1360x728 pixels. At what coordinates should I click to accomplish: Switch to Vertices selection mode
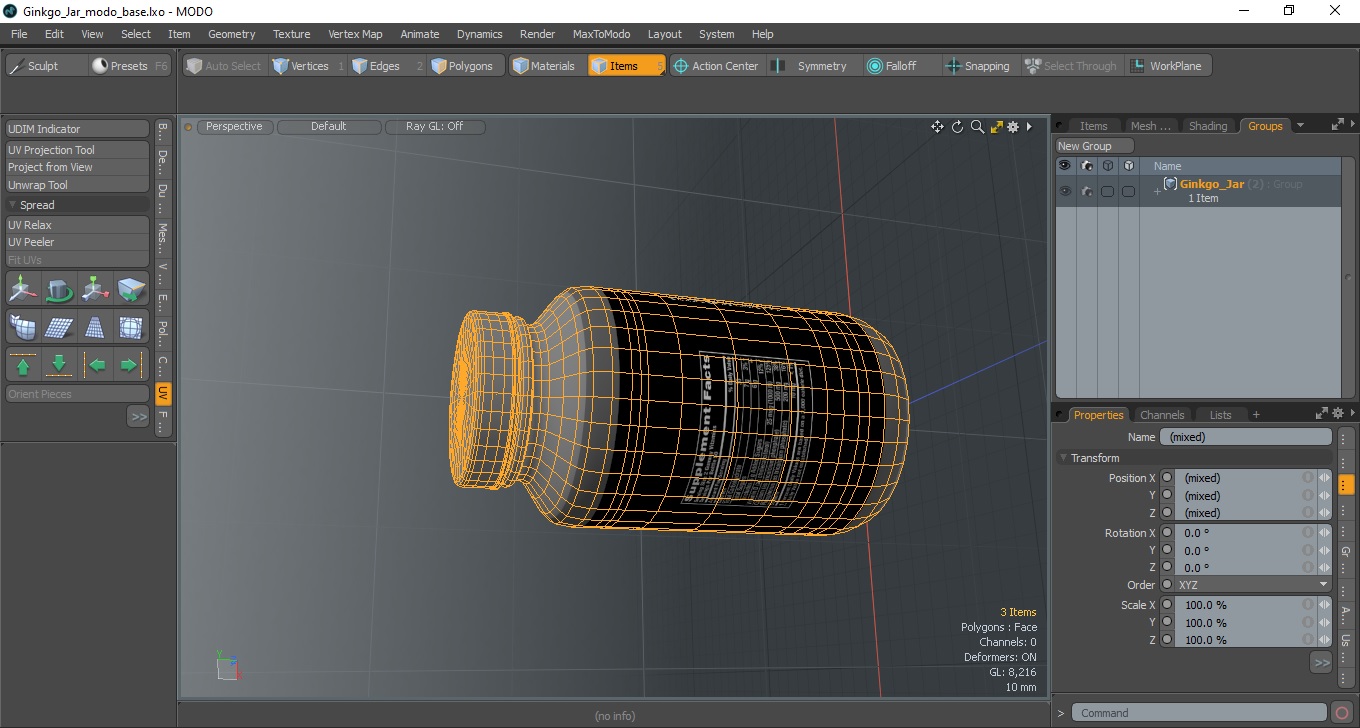[x=309, y=66]
